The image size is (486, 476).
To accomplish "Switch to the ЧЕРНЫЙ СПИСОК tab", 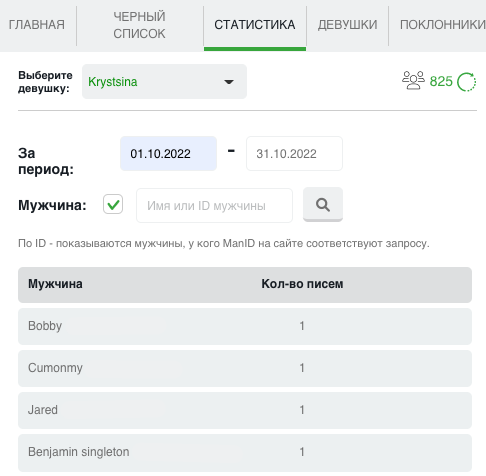I will click(139, 25).
